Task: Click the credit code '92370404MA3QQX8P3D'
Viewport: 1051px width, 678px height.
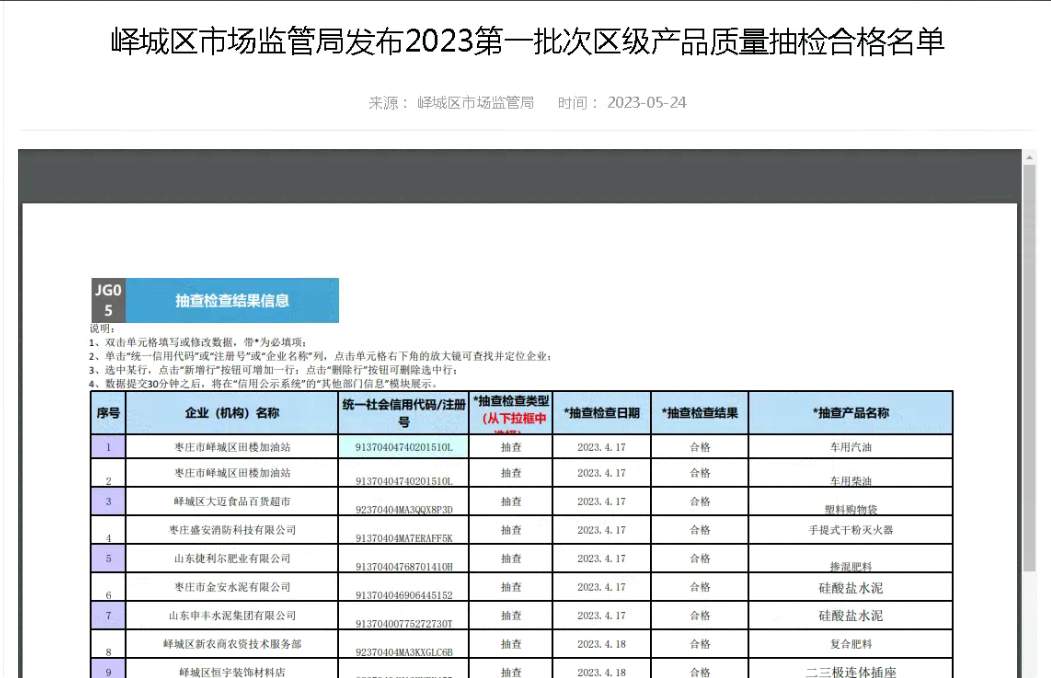Action: coord(404,509)
